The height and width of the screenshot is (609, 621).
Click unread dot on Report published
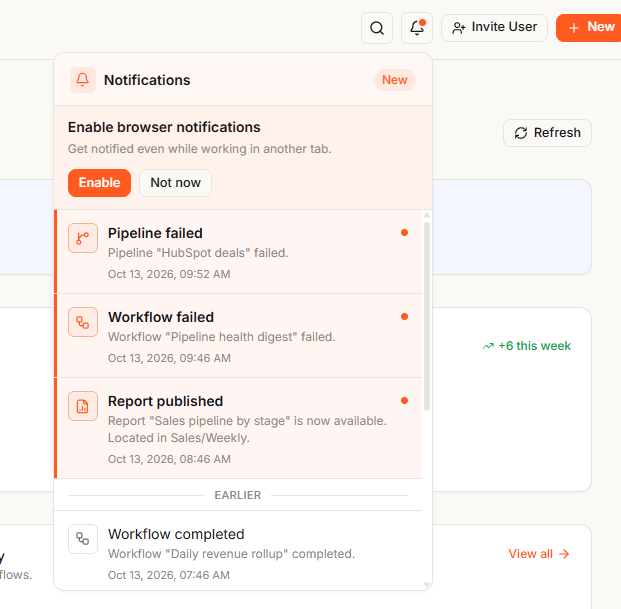click(404, 401)
